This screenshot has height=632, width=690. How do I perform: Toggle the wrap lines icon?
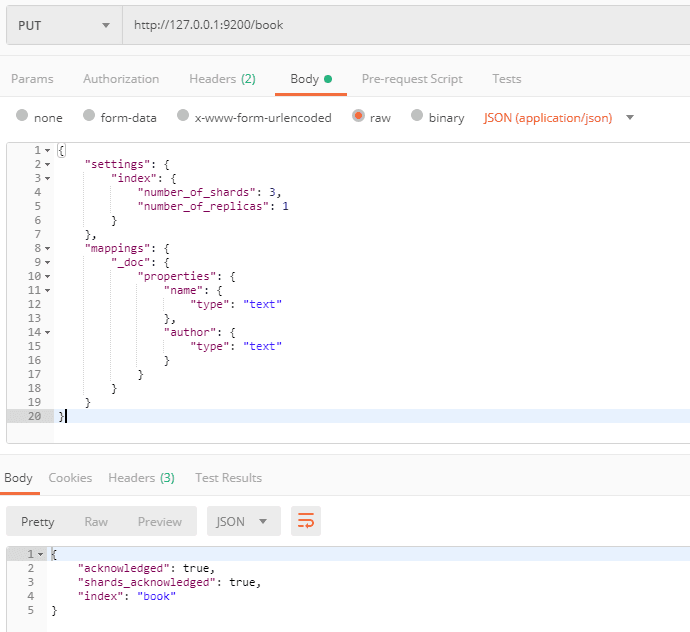click(x=306, y=521)
